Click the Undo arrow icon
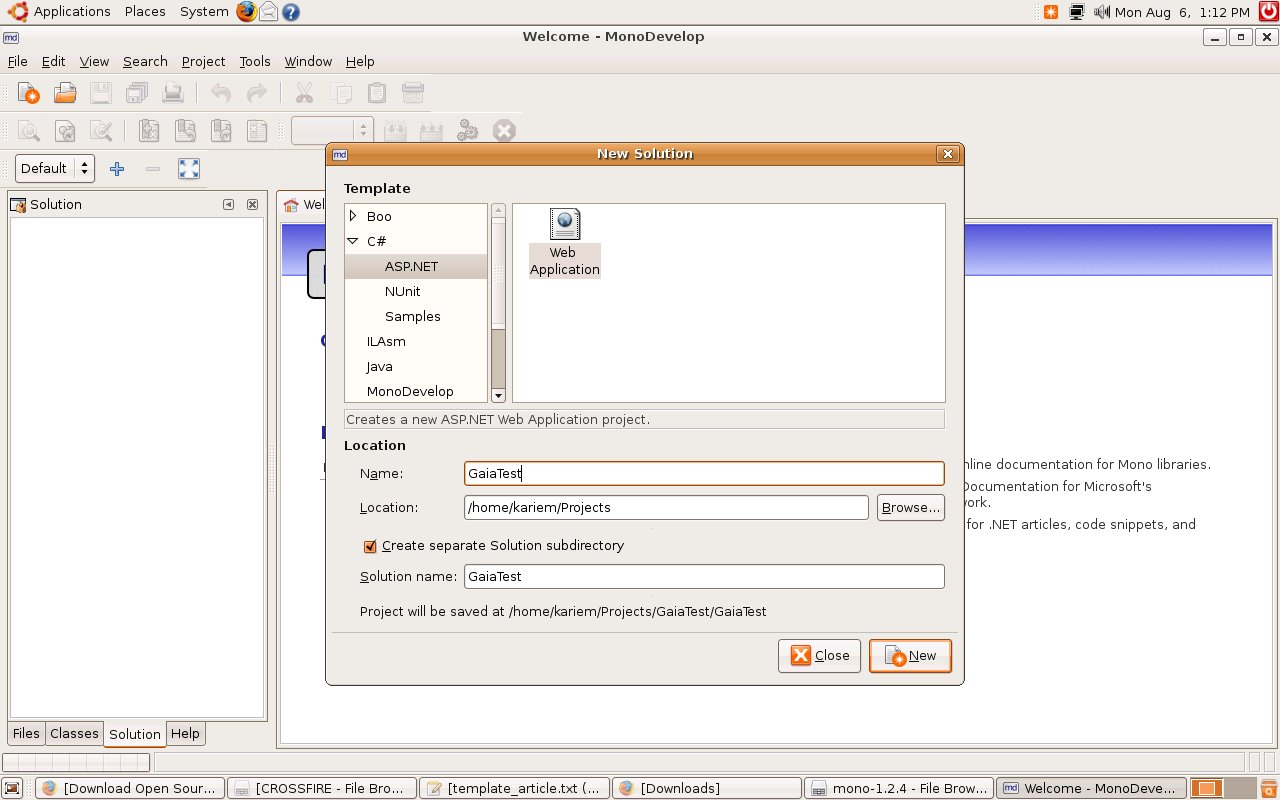1280x800 pixels. click(221, 93)
